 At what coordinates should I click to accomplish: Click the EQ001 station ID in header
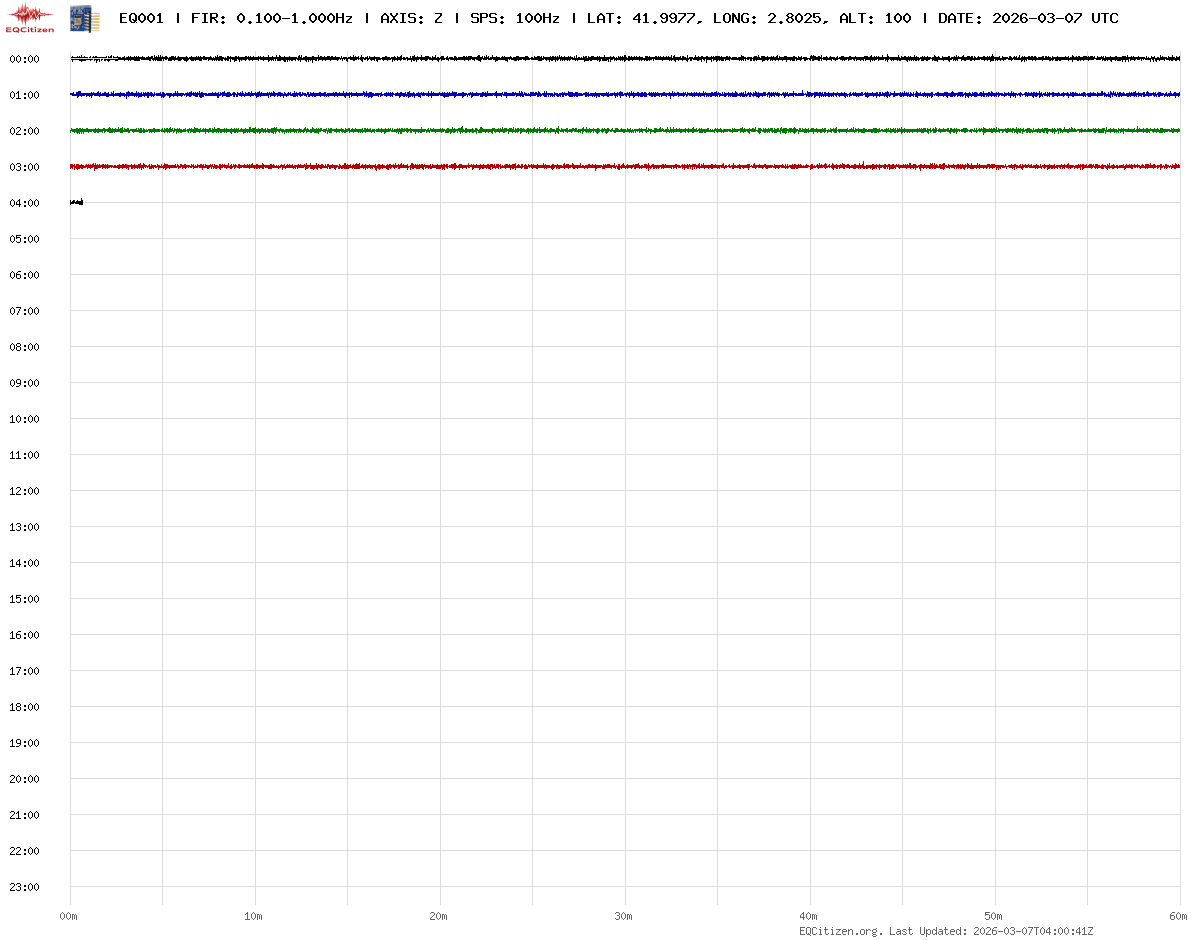141,18
